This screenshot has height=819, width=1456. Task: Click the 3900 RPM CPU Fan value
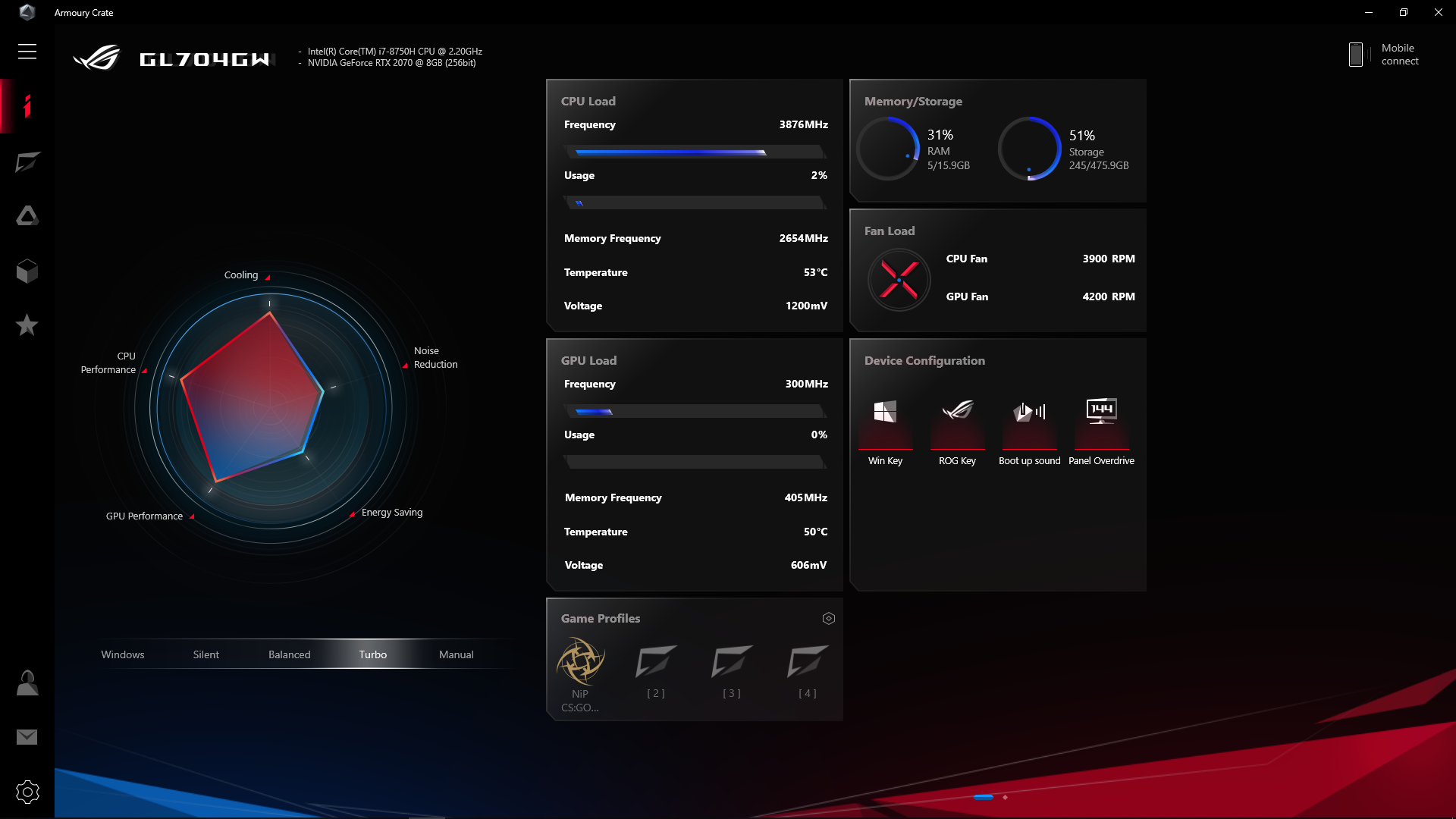click(x=1109, y=259)
